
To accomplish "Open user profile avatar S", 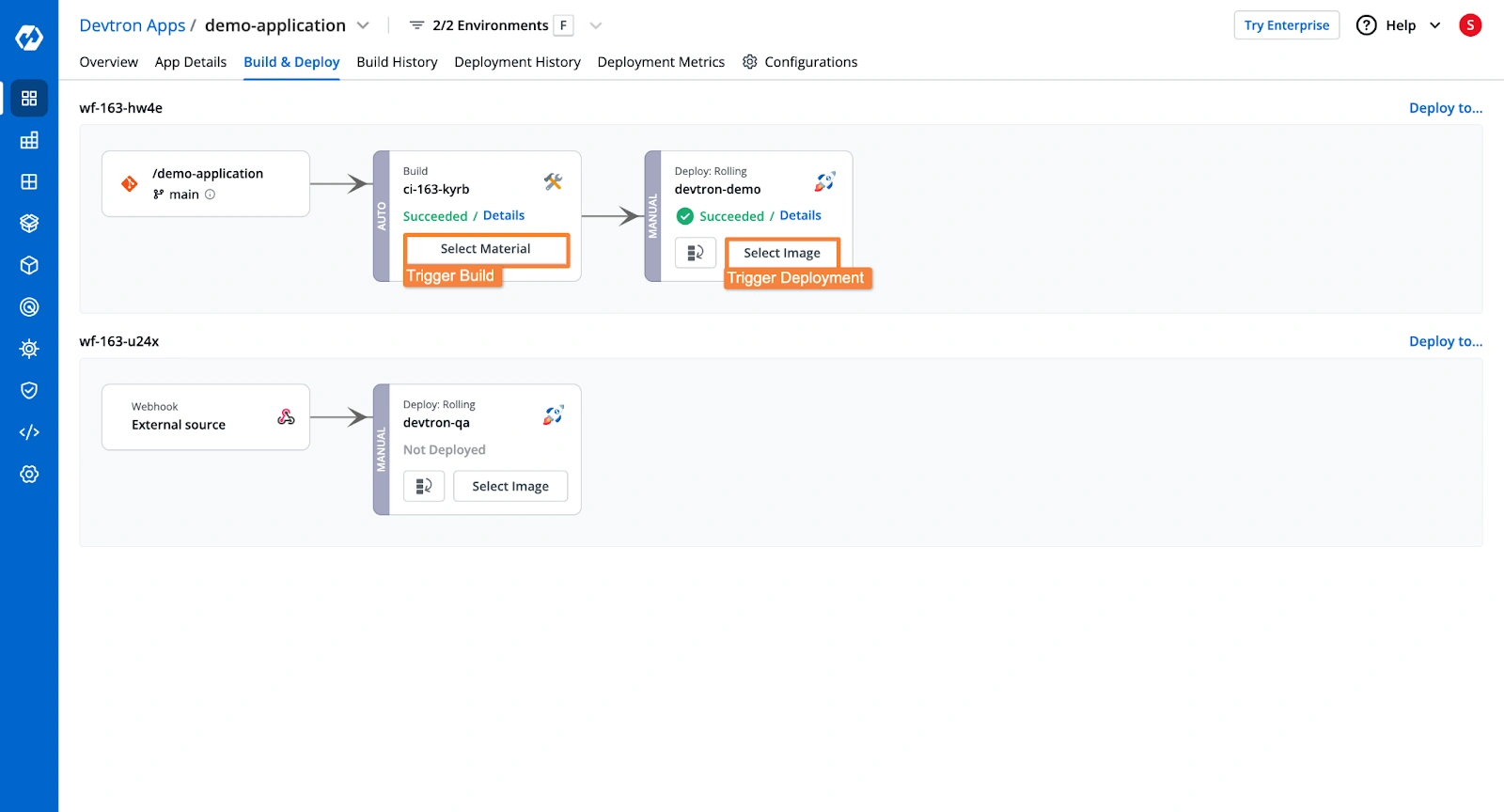I will (1470, 25).
